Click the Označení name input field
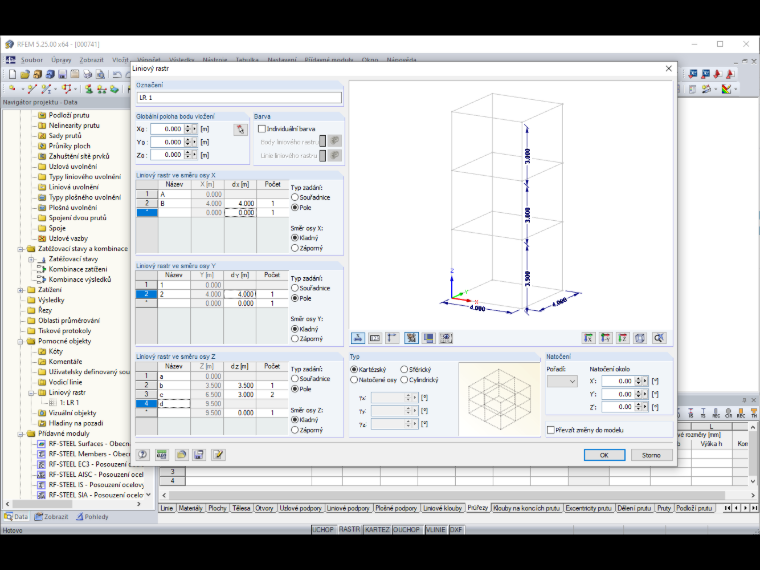Viewport: 760px width, 570px height. 239,98
